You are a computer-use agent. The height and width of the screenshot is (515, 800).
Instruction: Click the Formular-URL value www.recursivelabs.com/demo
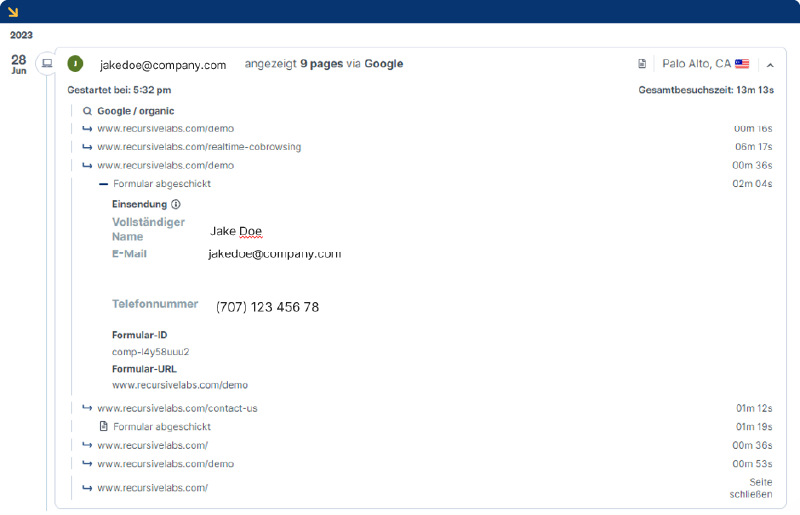180,385
